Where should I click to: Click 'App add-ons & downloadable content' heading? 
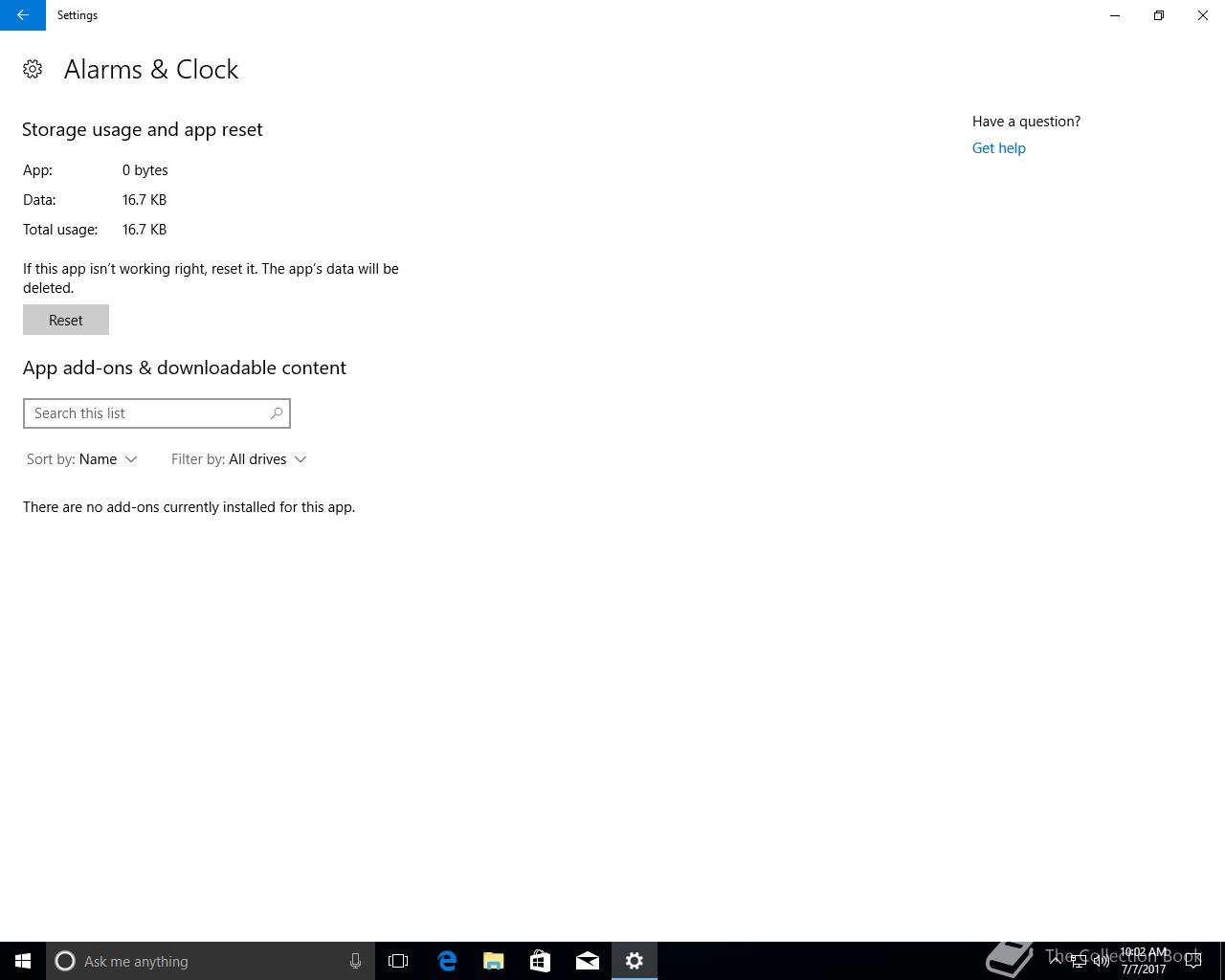click(185, 367)
